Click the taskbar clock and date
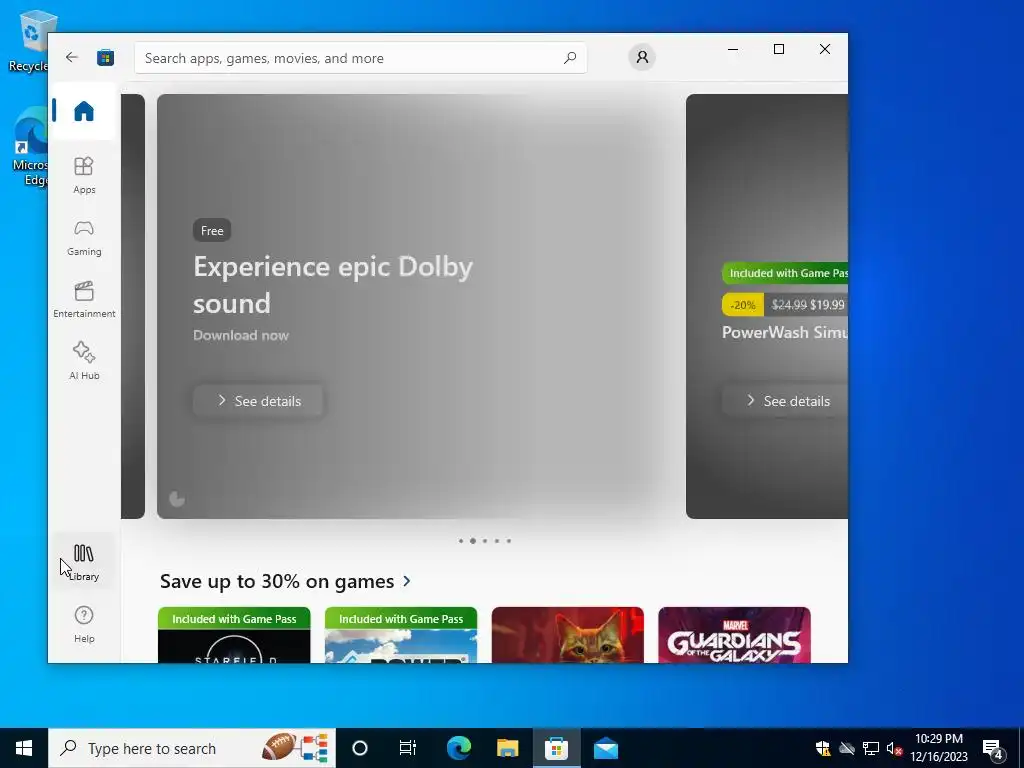This screenshot has width=1024, height=768. point(939,748)
